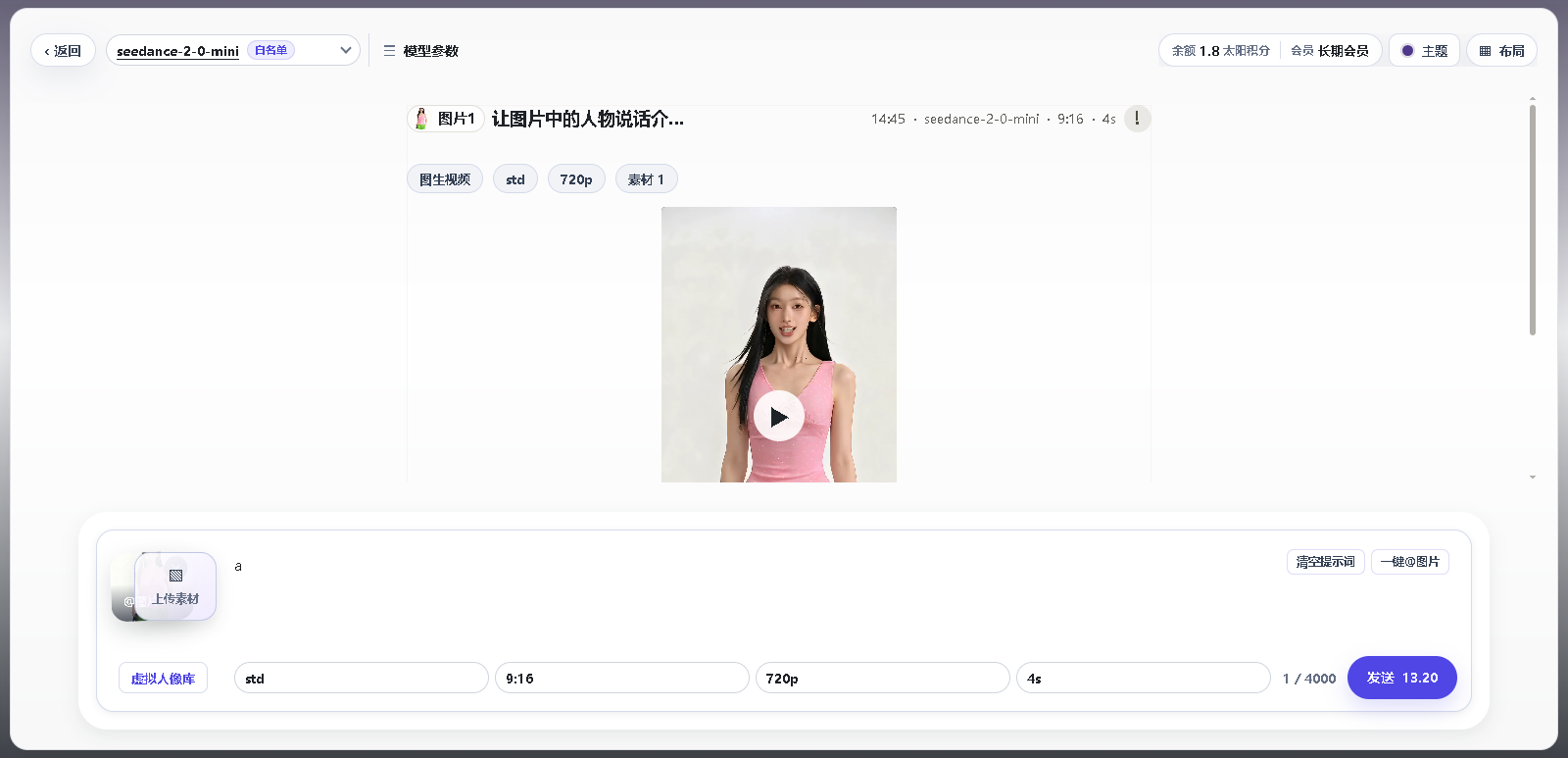
Task: Click the 布局 layout grid icon
Action: [1486, 51]
